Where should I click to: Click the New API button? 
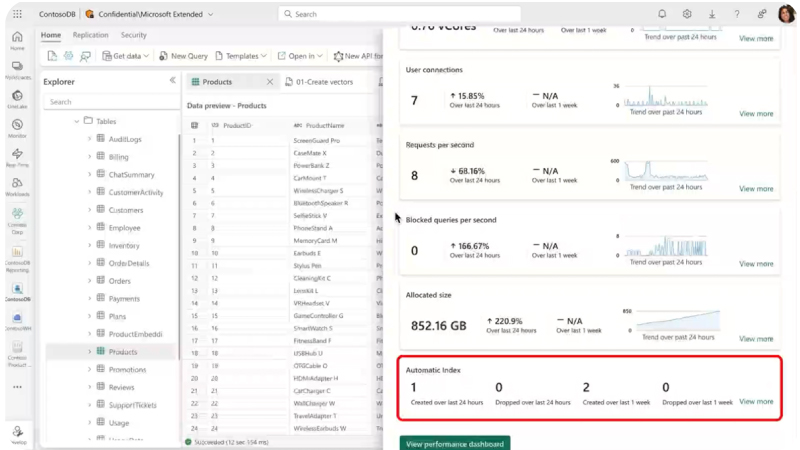pyautogui.click(x=358, y=56)
